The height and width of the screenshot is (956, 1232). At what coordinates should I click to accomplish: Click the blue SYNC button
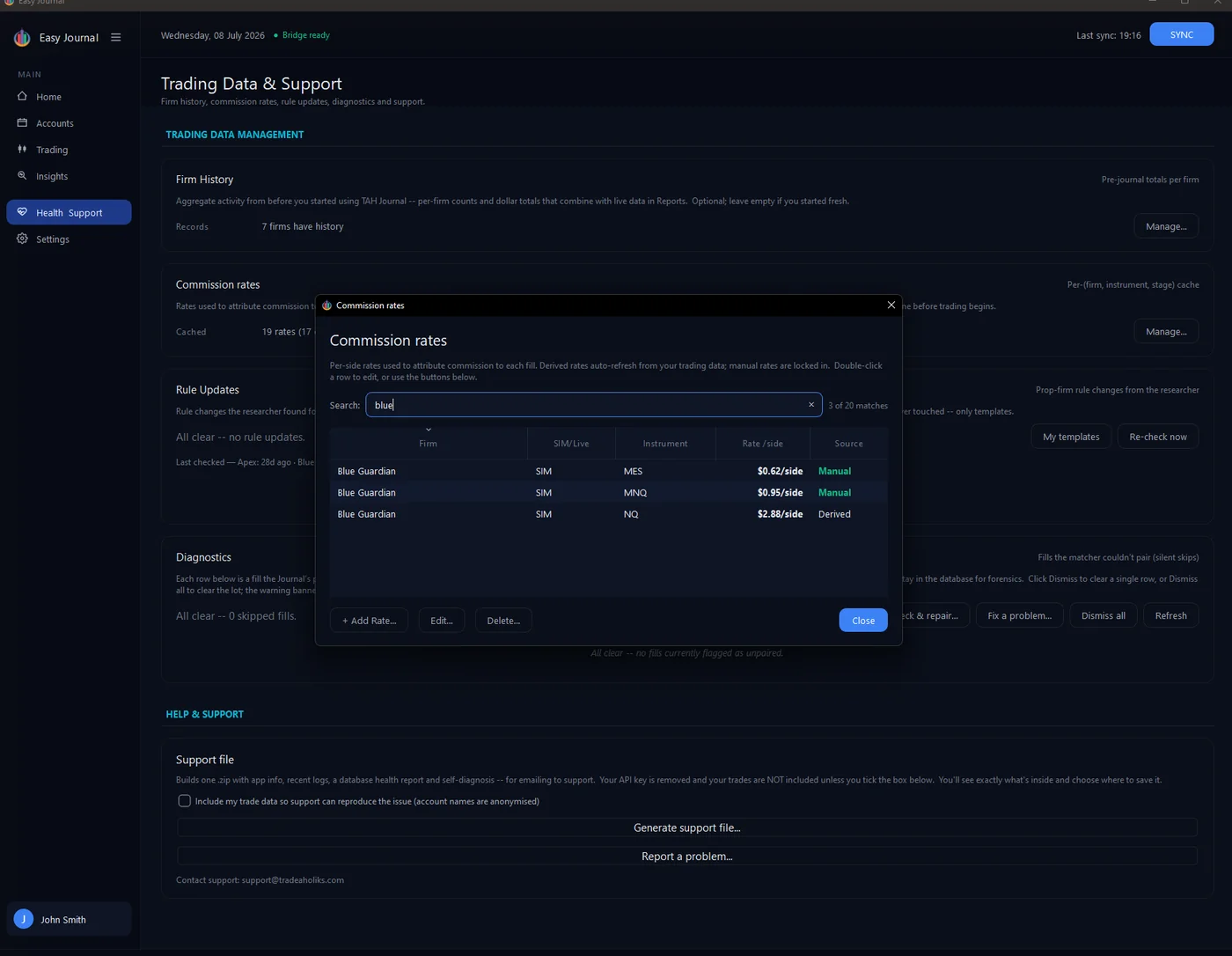click(x=1181, y=34)
